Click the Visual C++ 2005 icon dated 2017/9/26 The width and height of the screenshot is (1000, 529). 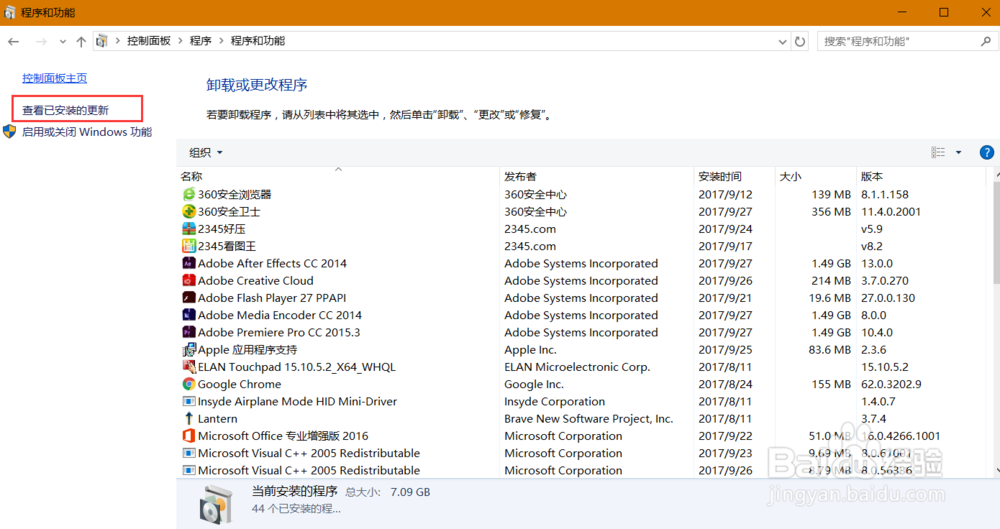189,470
